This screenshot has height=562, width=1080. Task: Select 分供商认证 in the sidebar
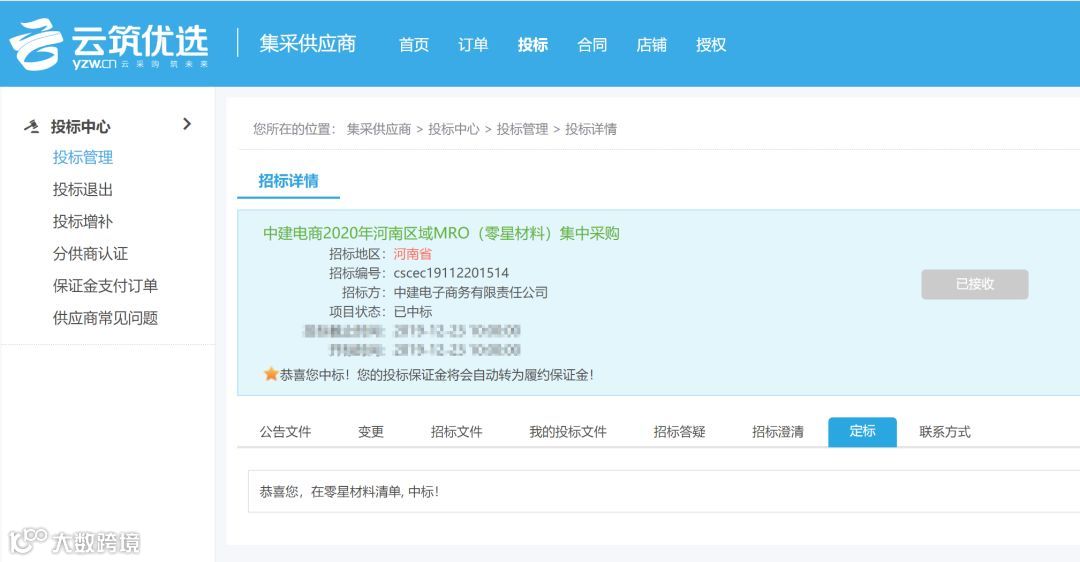point(90,253)
